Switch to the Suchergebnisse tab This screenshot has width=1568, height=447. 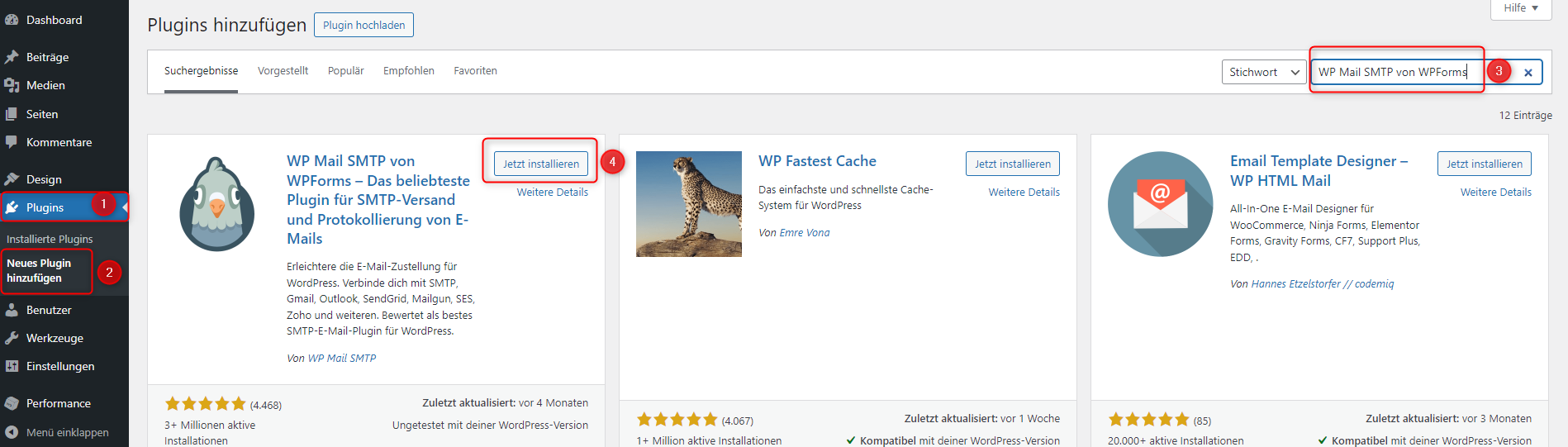click(x=201, y=71)
